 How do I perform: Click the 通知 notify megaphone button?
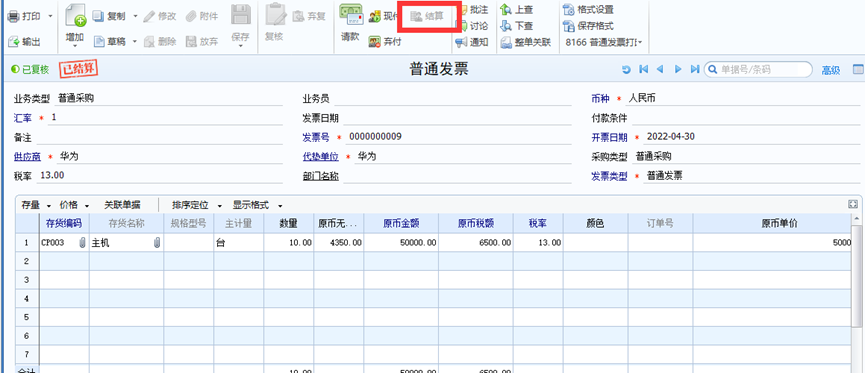click(x=472, y=42)
